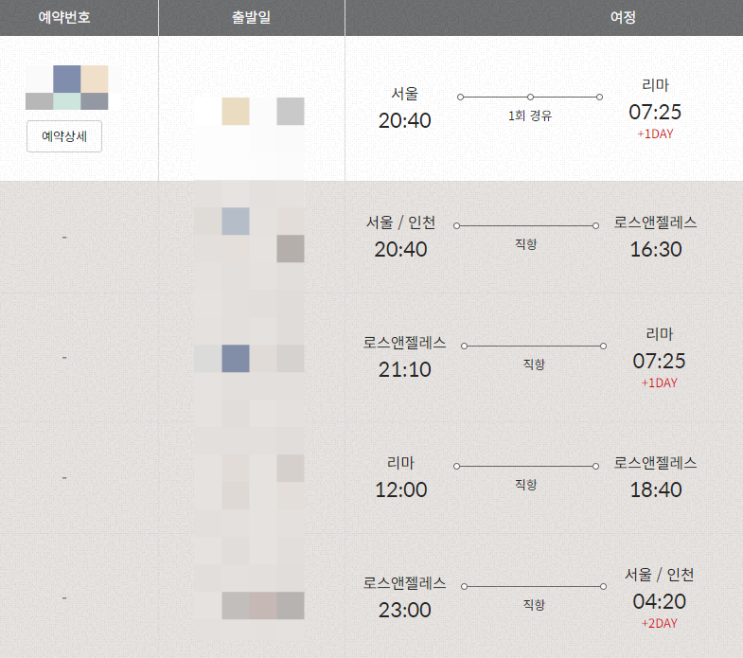Click the +2DAY arrival day indicator
Viewport: 743px width, 658px height.
point(659,624)
